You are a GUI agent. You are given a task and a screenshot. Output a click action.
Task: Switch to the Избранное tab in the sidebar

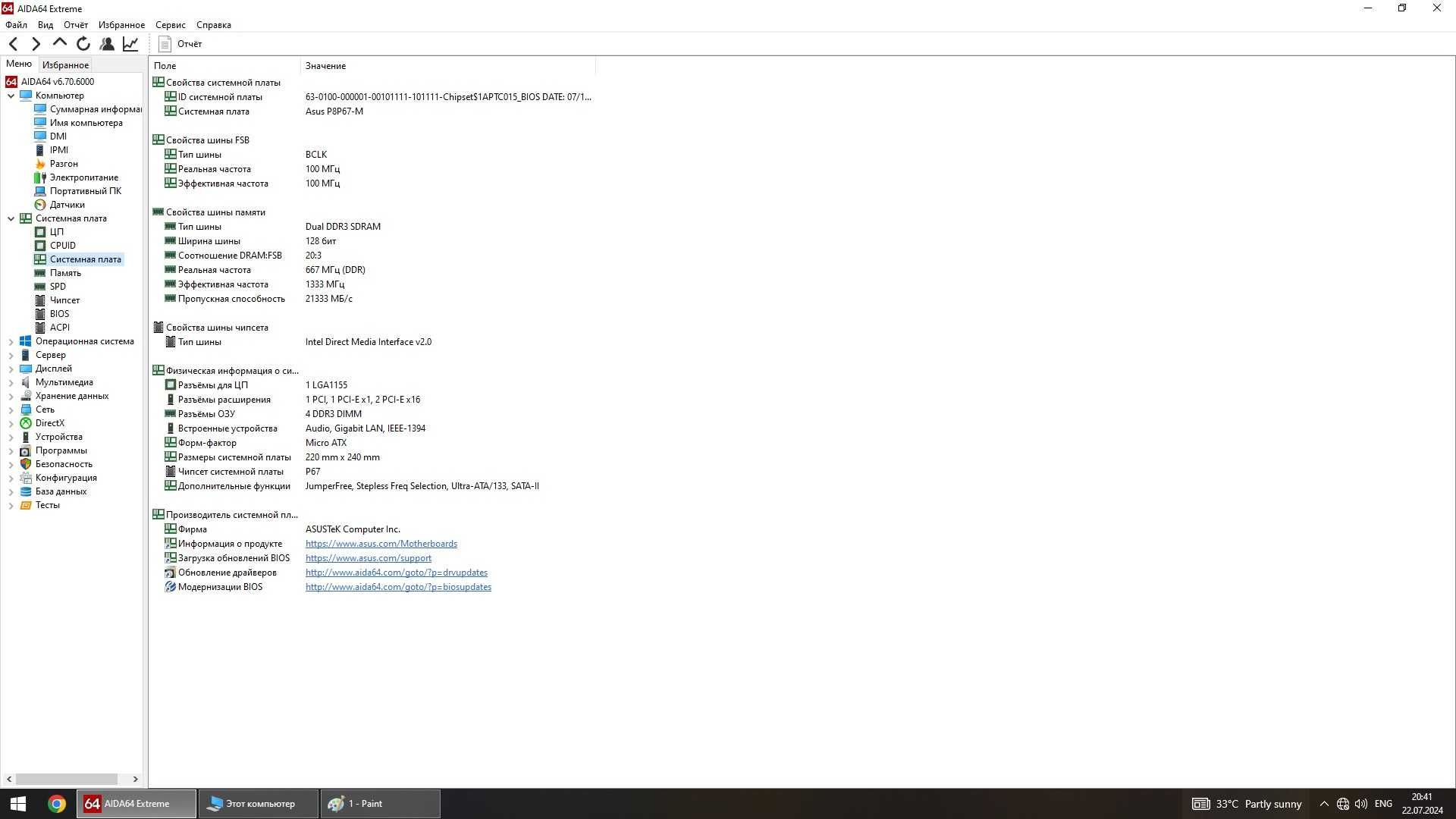65,64
